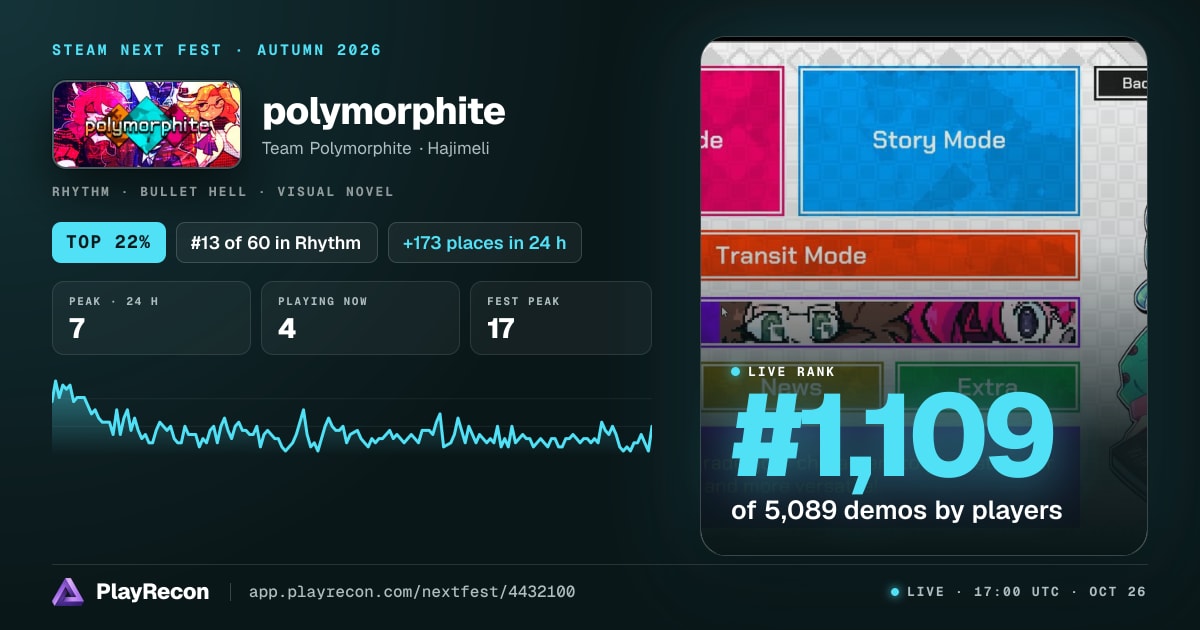
Task: Click the polymorphite game title
Action: [384, 112]
